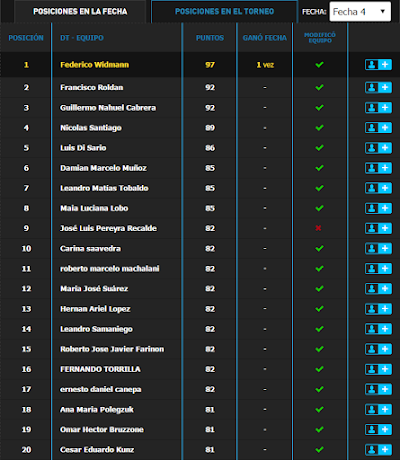Open Omar Hector Bruzzone's team link
The width and height of the screenshot is (400, 460).
coord(102,429)
